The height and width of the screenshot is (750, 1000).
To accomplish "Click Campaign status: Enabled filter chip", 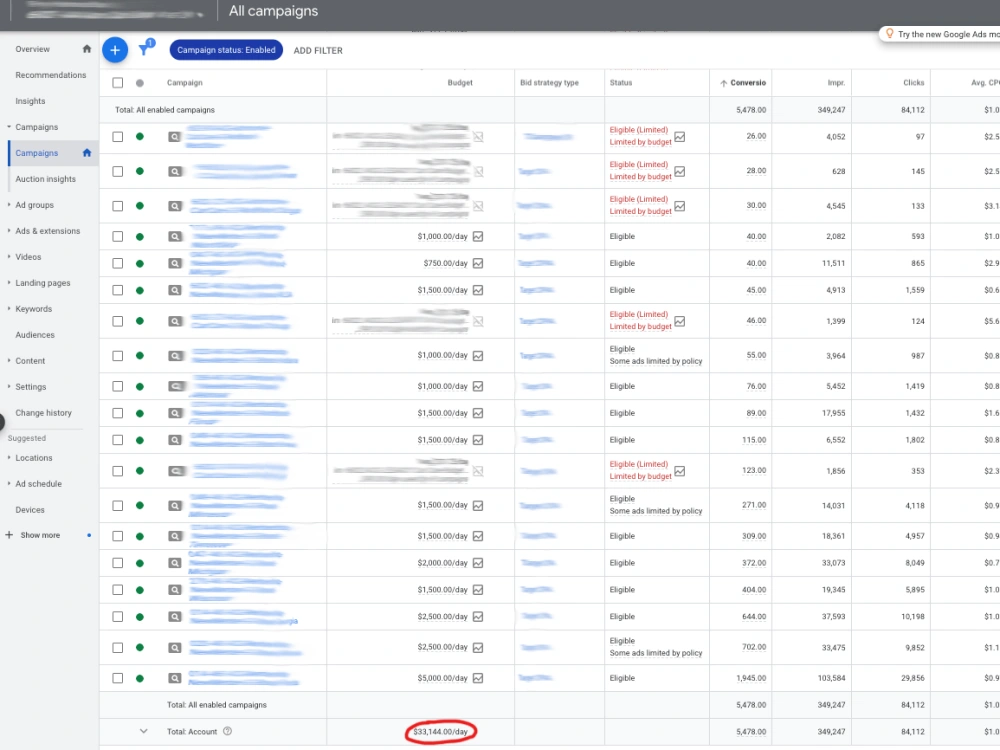I will [226, 50].
